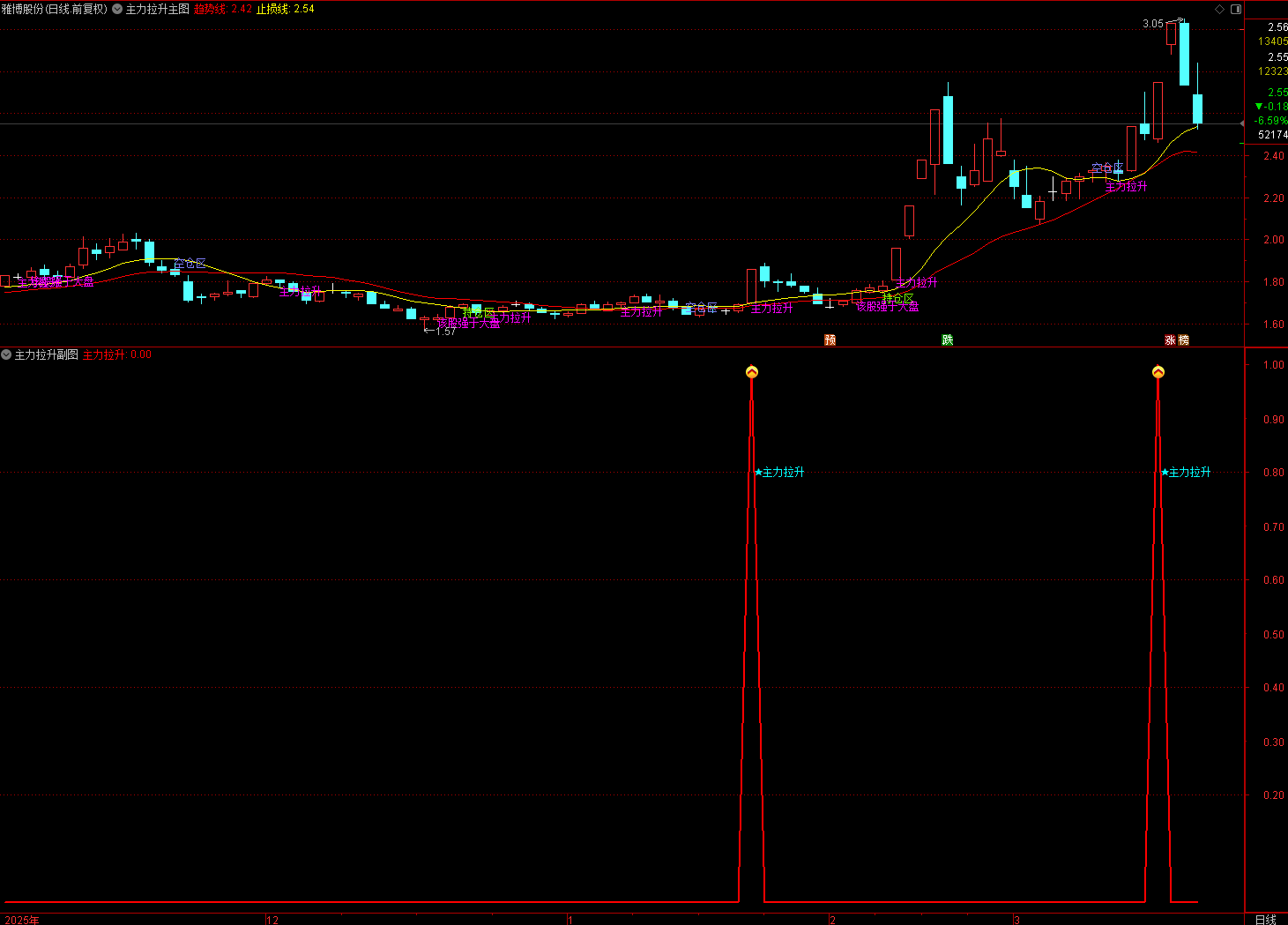Click the month 3 marker on the time axis
Screen dimensions: 1288x925
click(1016, 920)
